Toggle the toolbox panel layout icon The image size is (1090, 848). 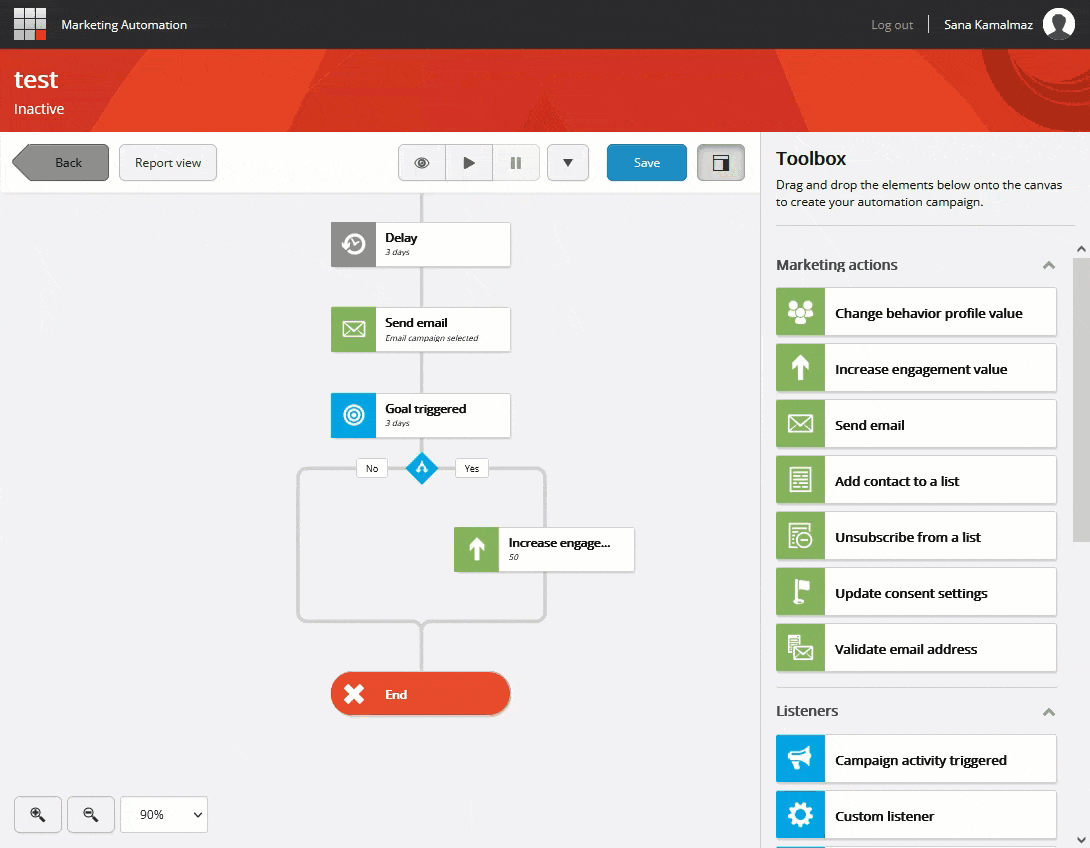pos(721,163)
